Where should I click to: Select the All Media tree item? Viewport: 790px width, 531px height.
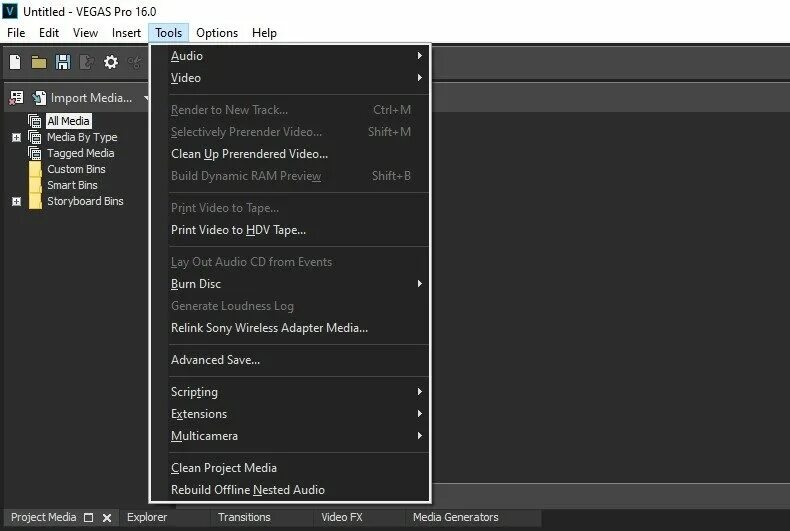click(69, 121)
